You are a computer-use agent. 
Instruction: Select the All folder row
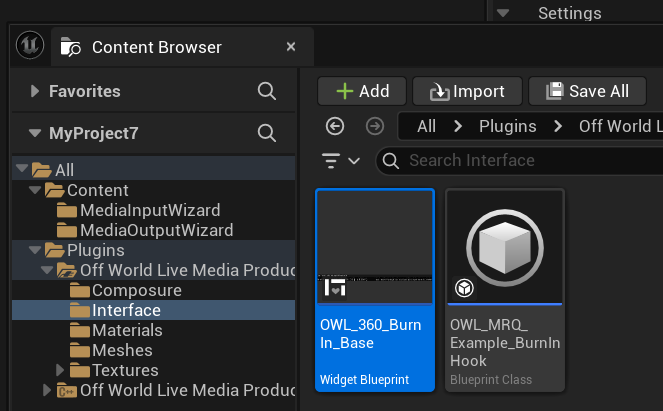pyautogui.click(x=153, y=170)
